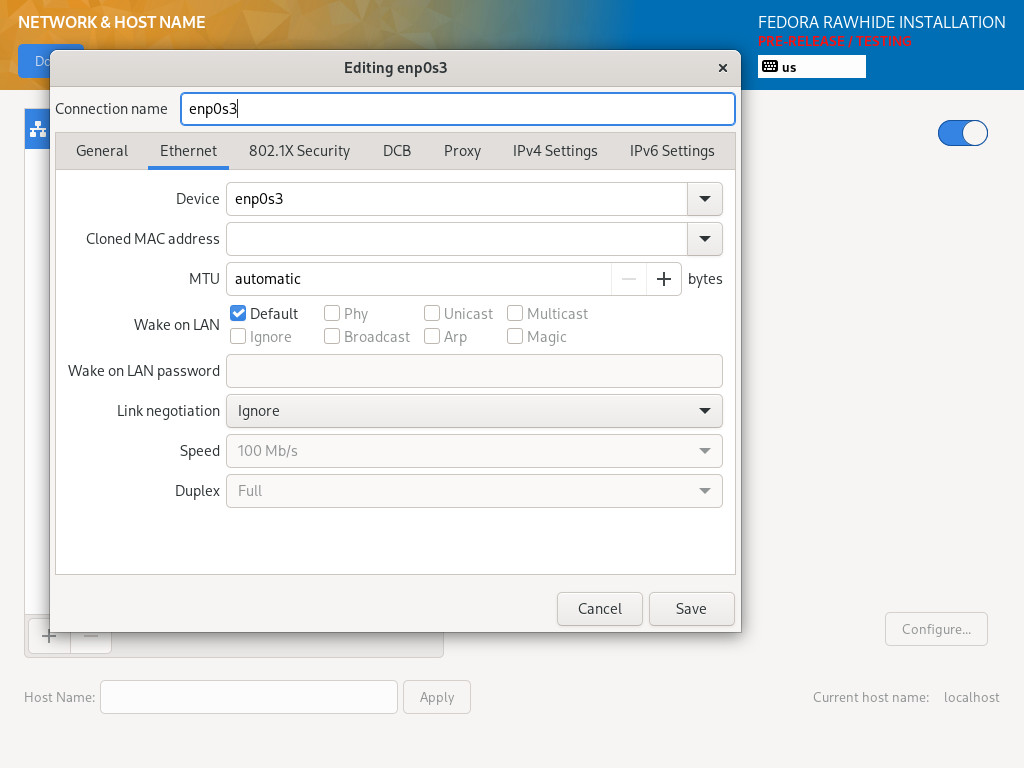Apply the host name
The image size is (1024, 768).
pyautogui.click(x=437, y=697)
